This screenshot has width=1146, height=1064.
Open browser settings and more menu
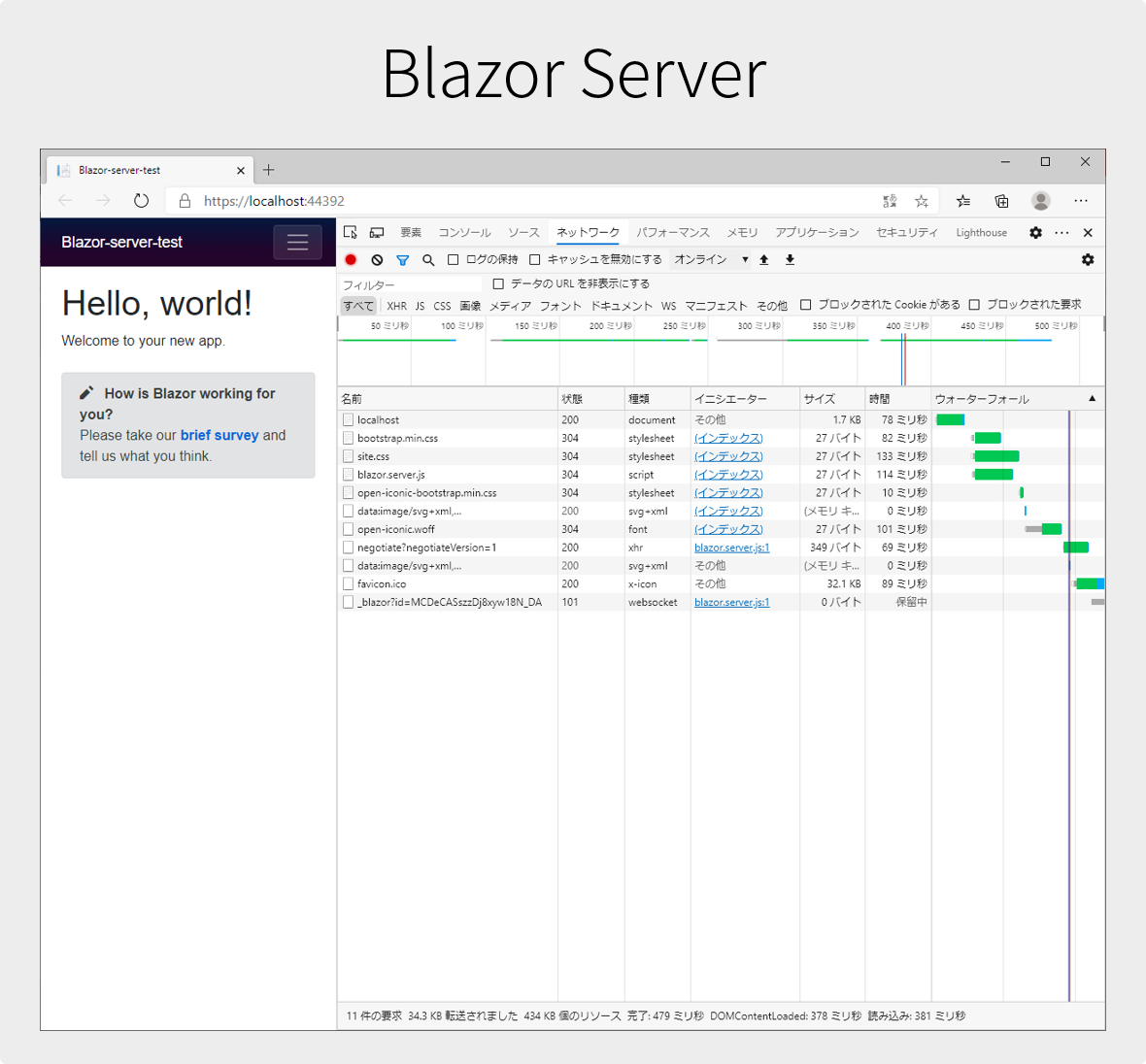tap(1081, 201)
